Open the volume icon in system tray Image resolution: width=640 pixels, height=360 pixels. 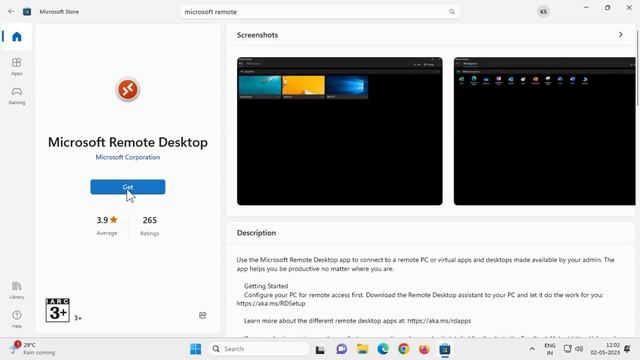(x=579, y=349)
